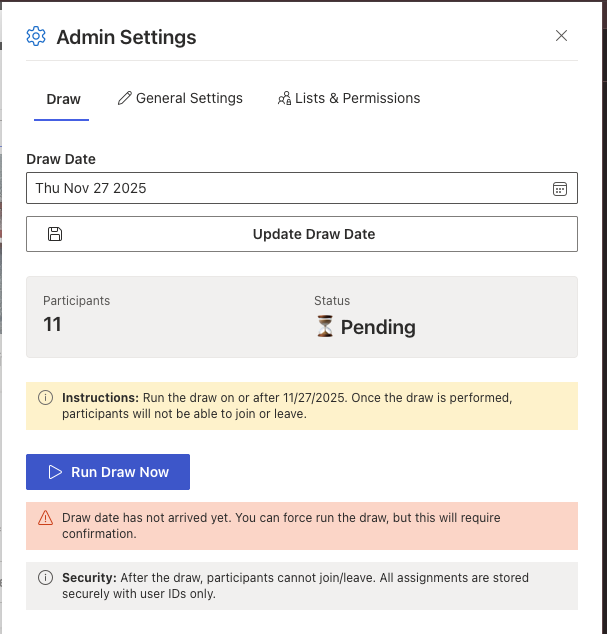The width and height of the screenshot is (607, 634).
Task: Open the calendar date picker icon
Action: [560, 188]
